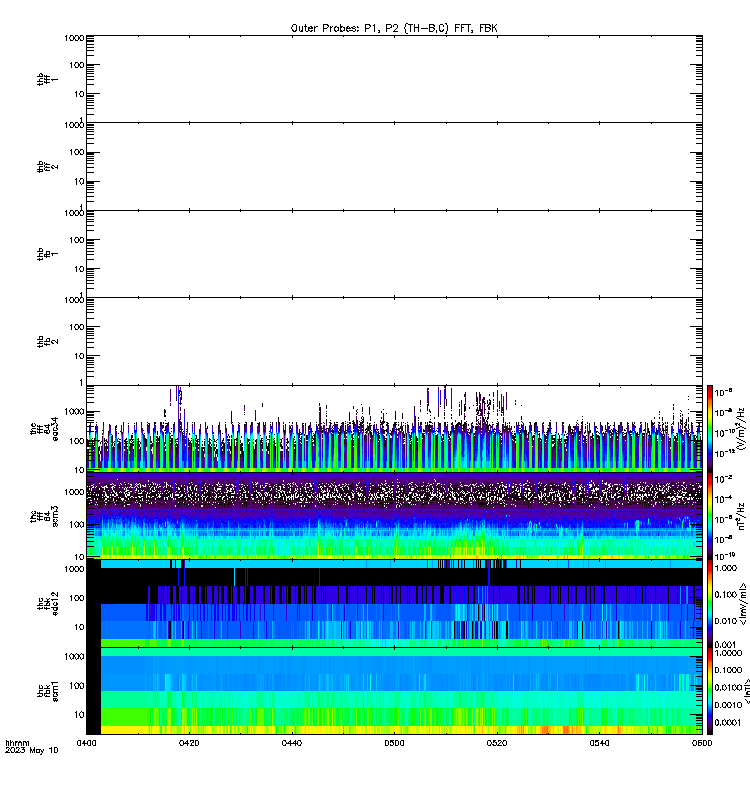Click the 10 tick label on thc fbk edc12 axis
This screenshot has width=750, height=800.
[80, 627]
